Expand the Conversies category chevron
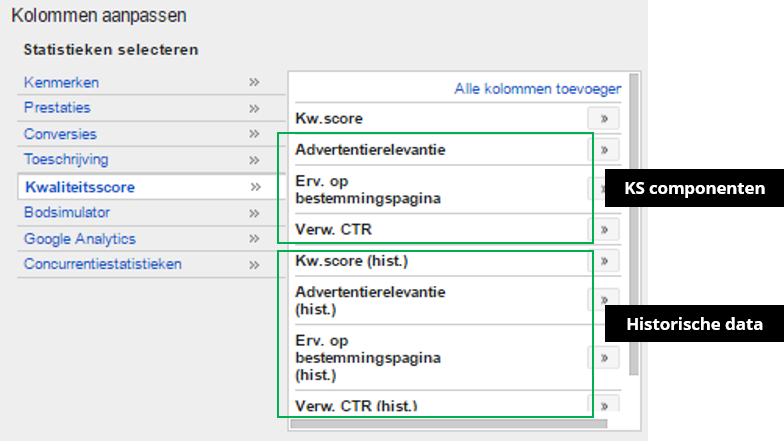Image resolution: width=784 pixels, height=441 pixels. tap(255, 134)
